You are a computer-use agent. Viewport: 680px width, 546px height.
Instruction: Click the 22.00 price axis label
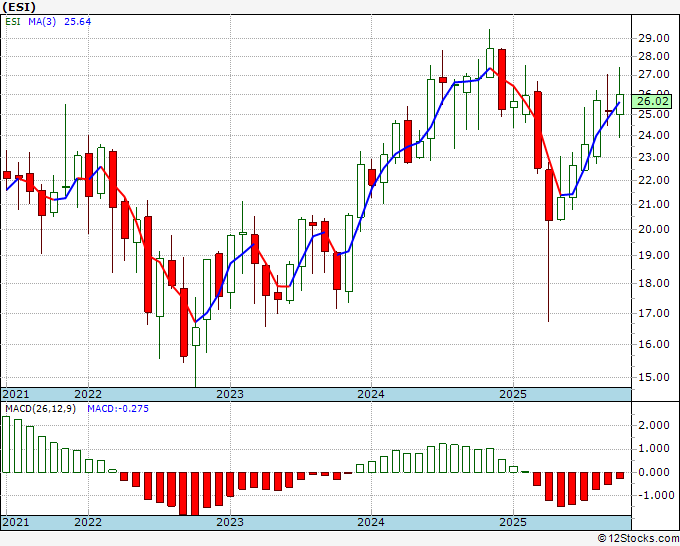click(x=654, y=180)
